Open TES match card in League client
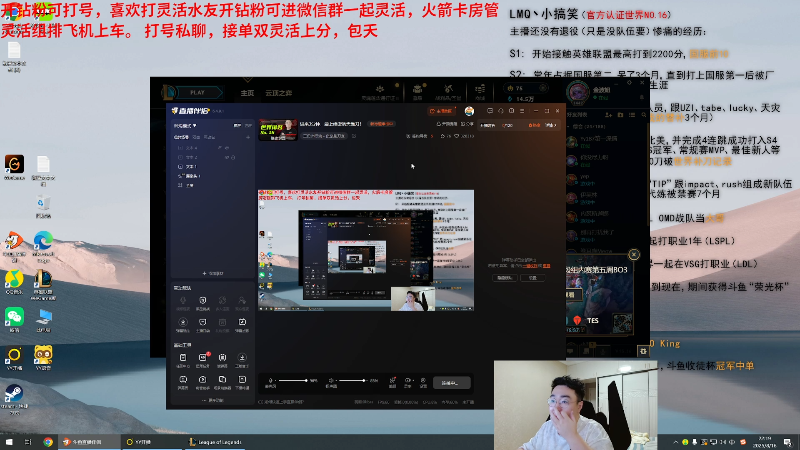This screenshot has height=450, width=800. coord(600,297)
